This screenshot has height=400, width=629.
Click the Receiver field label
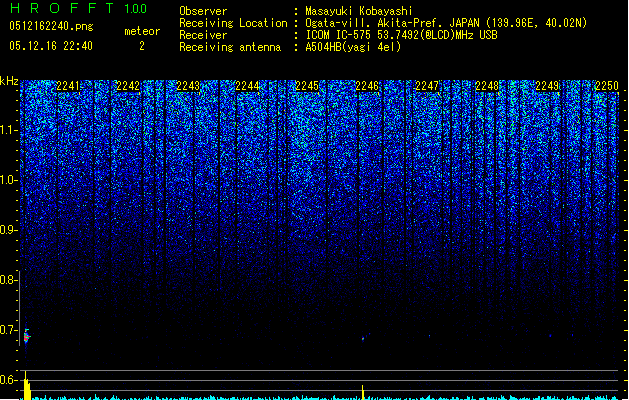(x=203, y=35)
